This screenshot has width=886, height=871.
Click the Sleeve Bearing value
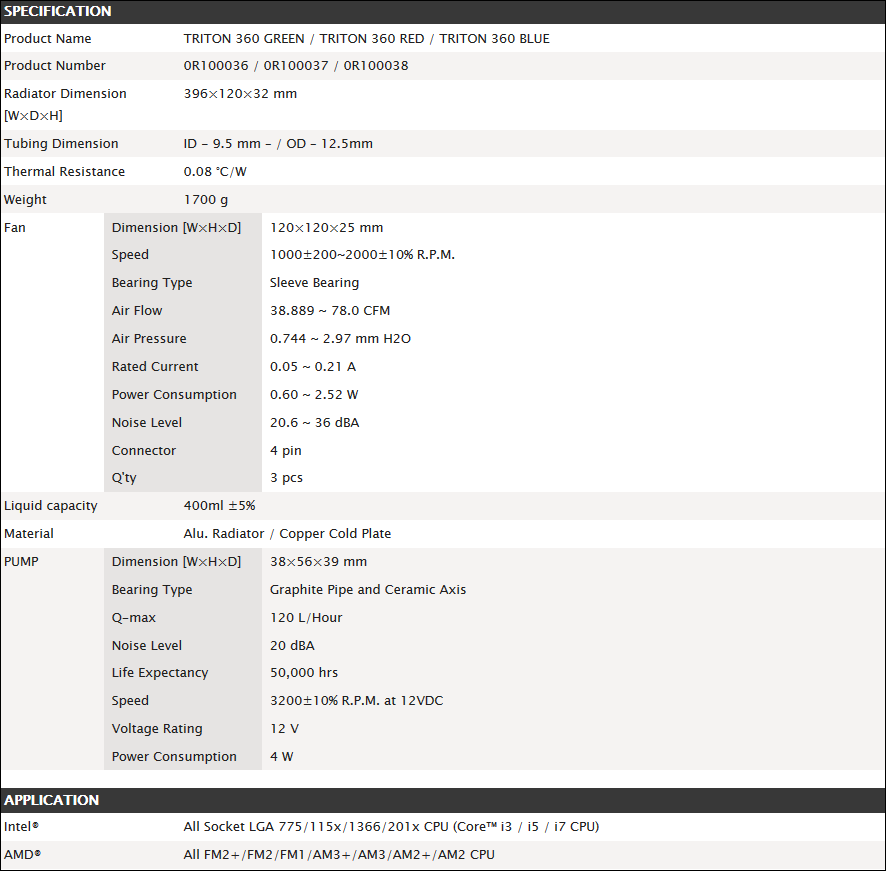(x=314, y=283)
